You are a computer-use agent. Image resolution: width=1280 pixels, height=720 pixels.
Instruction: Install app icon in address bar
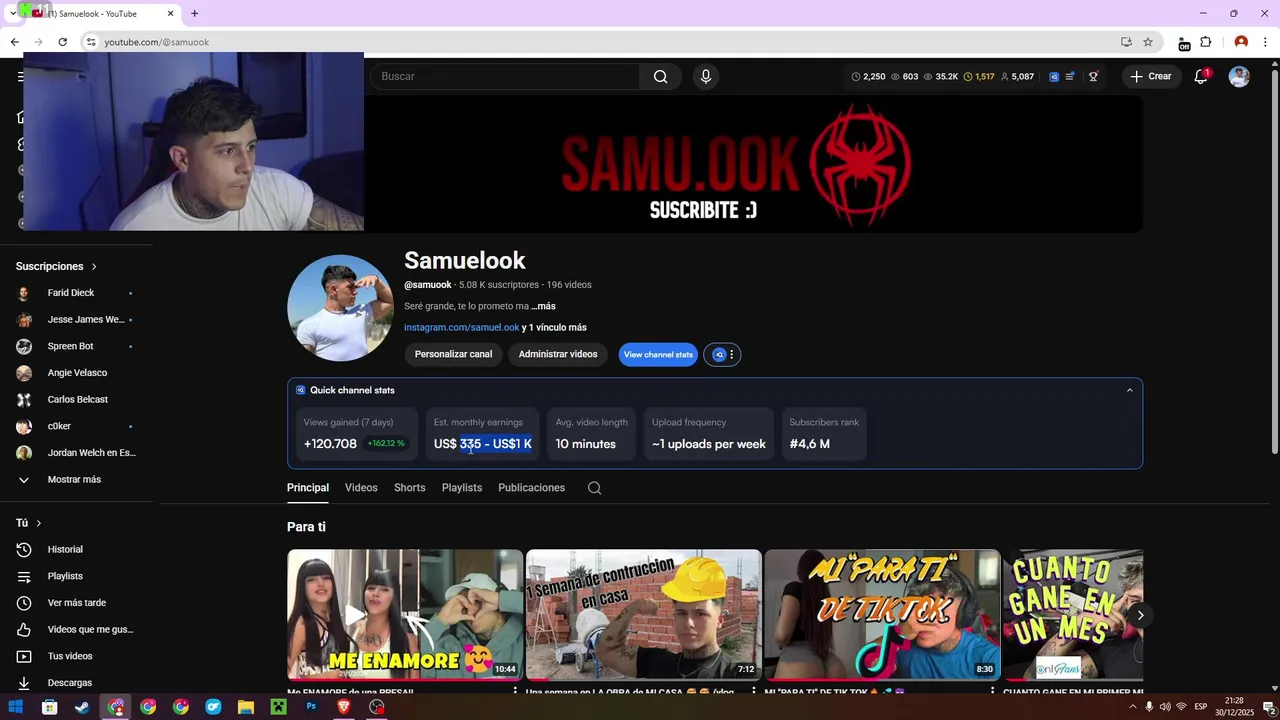click(x=1126, y=42)
